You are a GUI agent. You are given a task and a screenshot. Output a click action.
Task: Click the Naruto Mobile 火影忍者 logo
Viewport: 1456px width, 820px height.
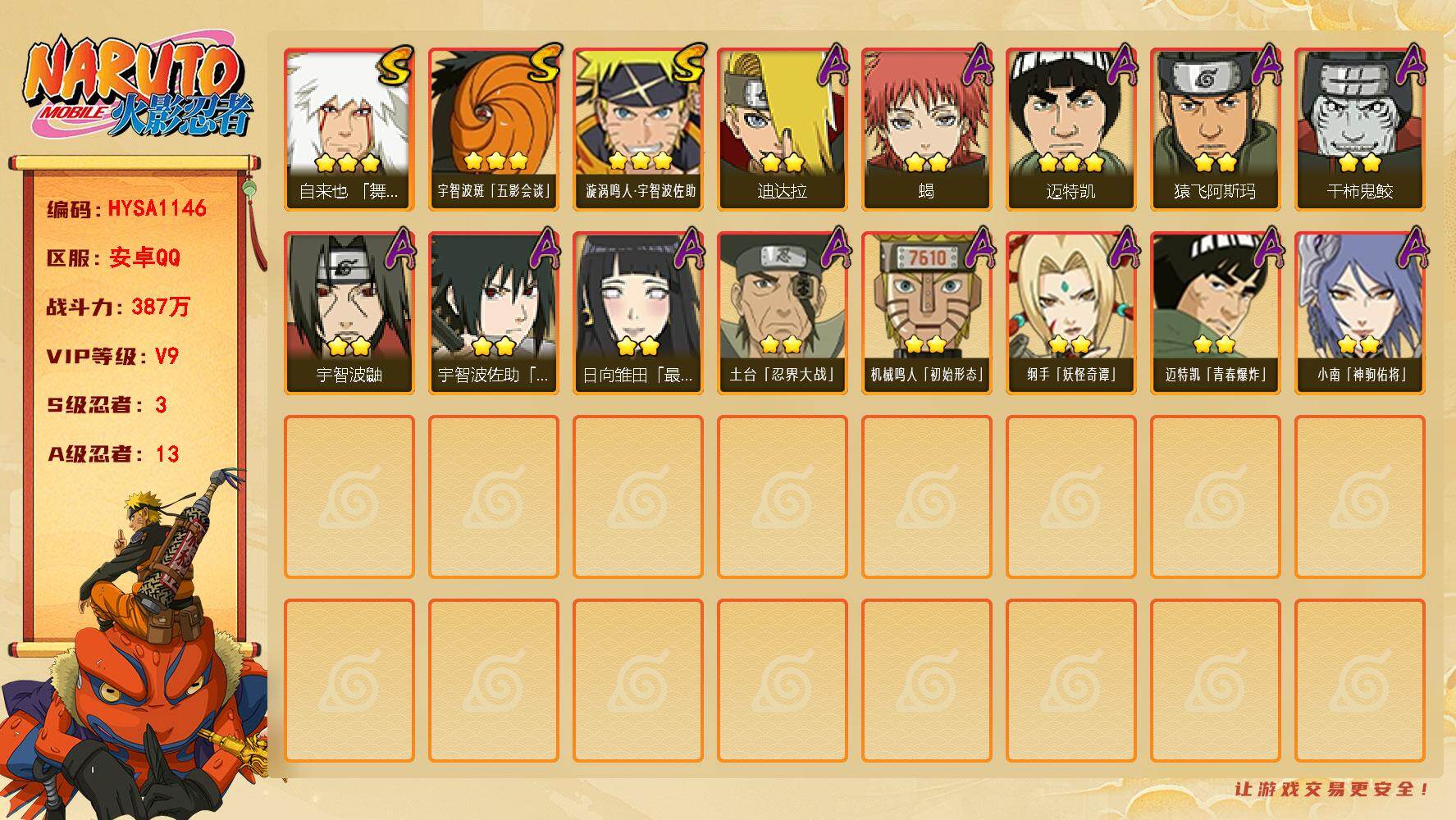coord(138,89)
